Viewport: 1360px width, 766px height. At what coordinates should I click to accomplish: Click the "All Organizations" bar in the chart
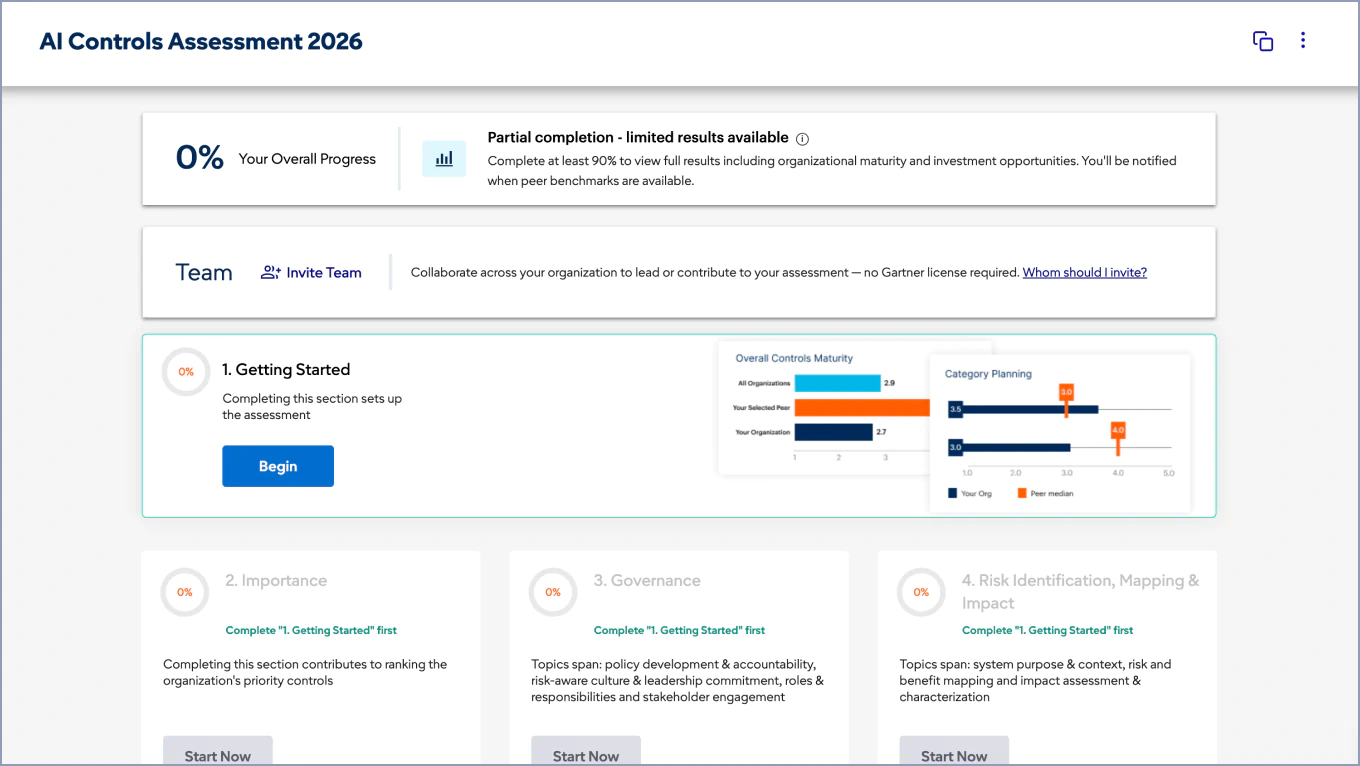pyautogui.click(x=837, y=383)
